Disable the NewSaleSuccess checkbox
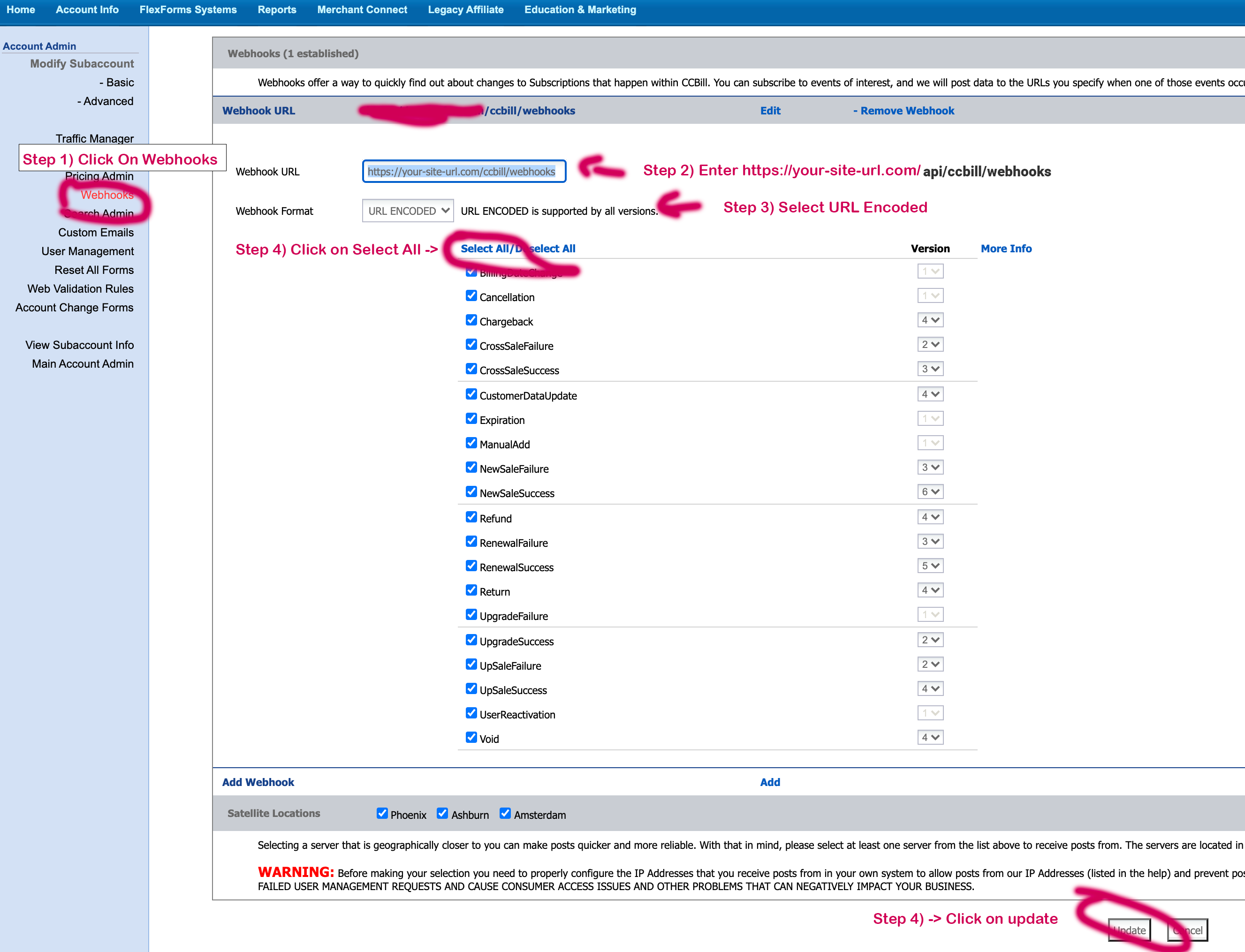1245x952 pixels. click(471, 492)
